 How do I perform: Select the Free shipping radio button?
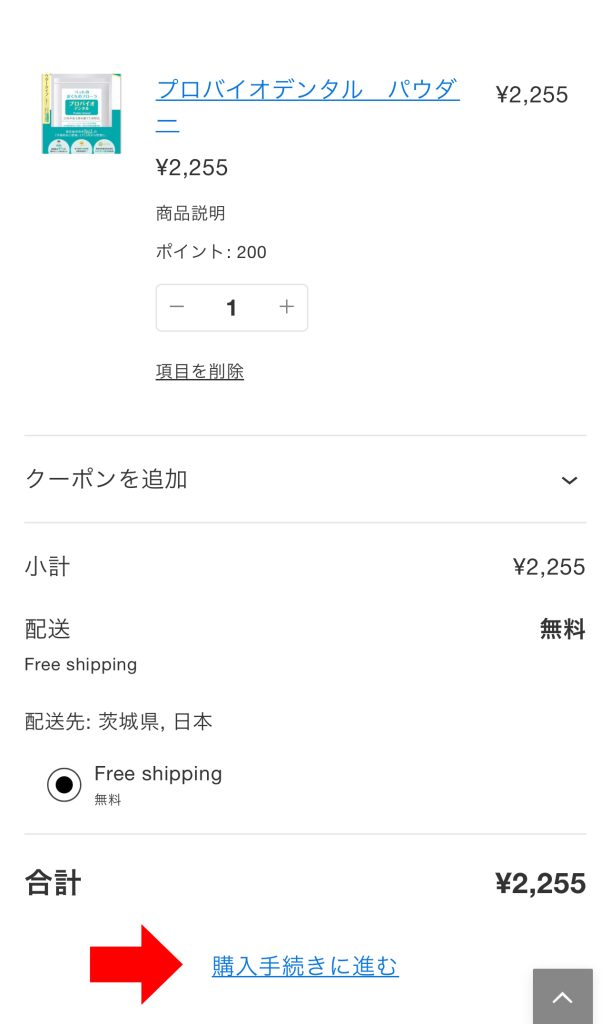coord(65,785)
